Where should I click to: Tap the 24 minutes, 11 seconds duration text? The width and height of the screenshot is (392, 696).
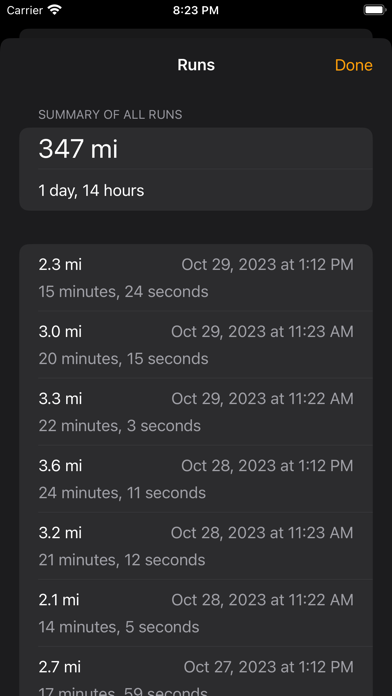pyautogui.click(x=122, y=493)
